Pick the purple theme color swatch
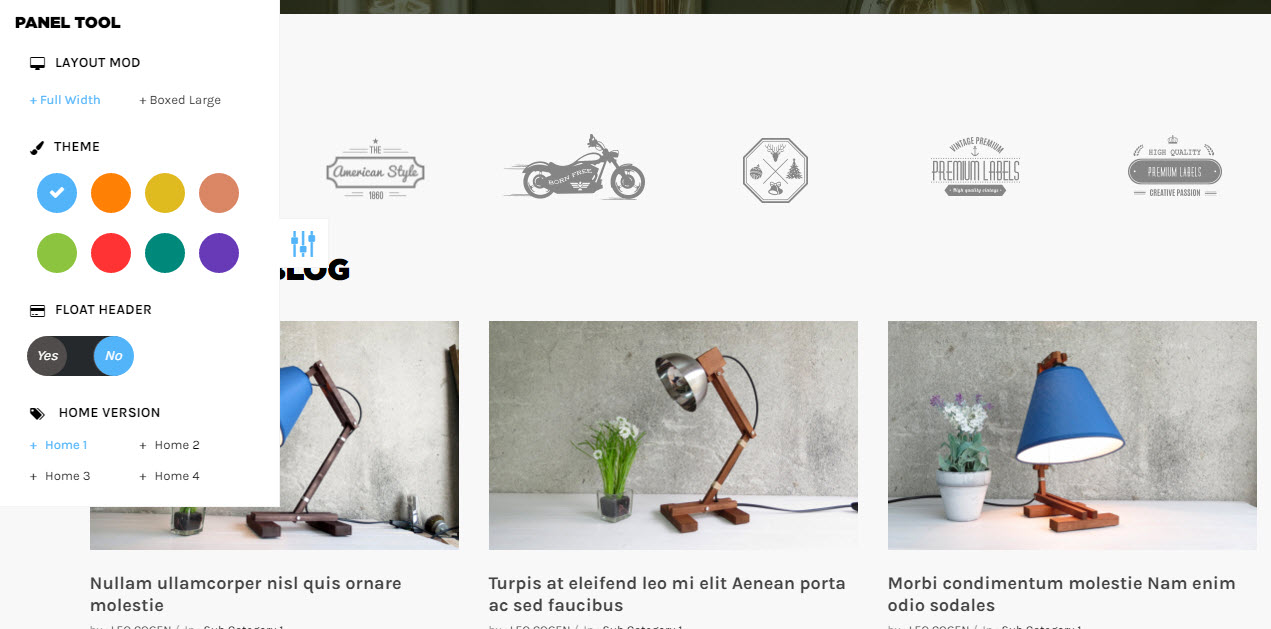Viewport: 1271px width, 629px height. [219, 253]
